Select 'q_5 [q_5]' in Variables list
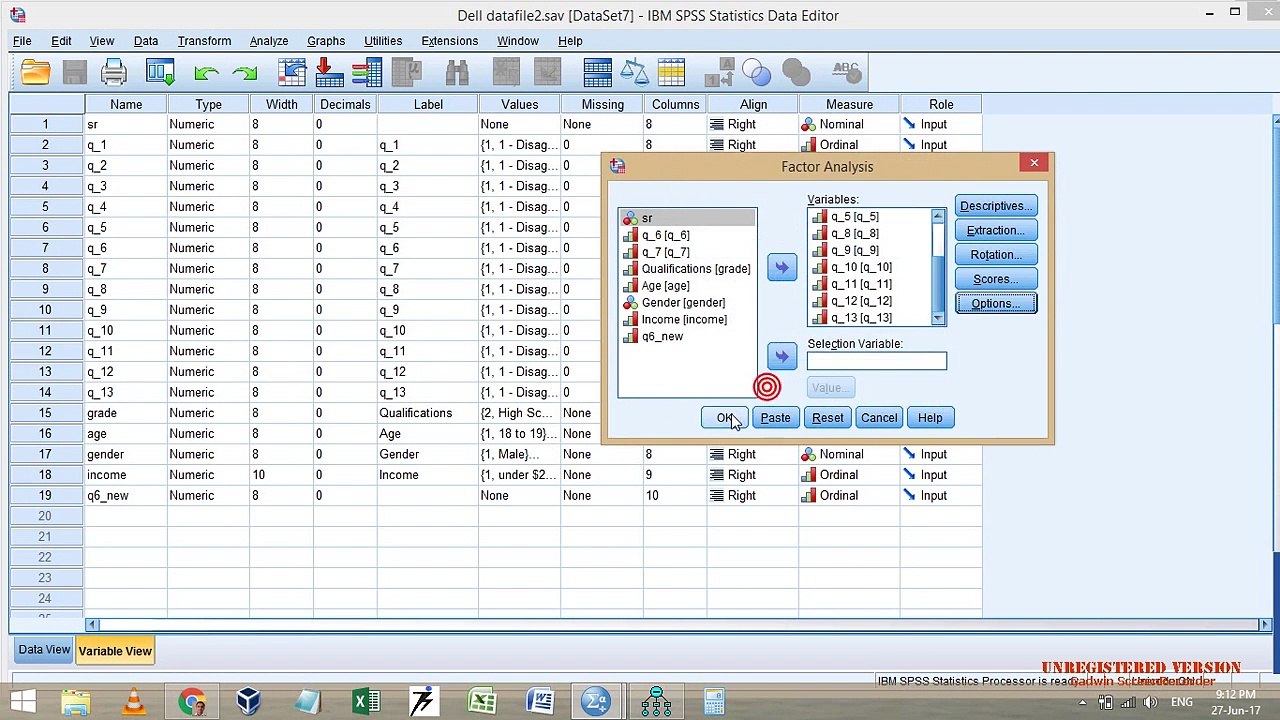Screen dimensions: 1280x720 (870, 216)
